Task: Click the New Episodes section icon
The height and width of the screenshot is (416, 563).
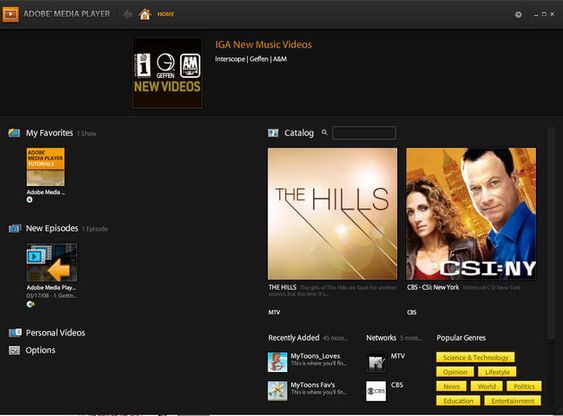Action: (15, 228)
